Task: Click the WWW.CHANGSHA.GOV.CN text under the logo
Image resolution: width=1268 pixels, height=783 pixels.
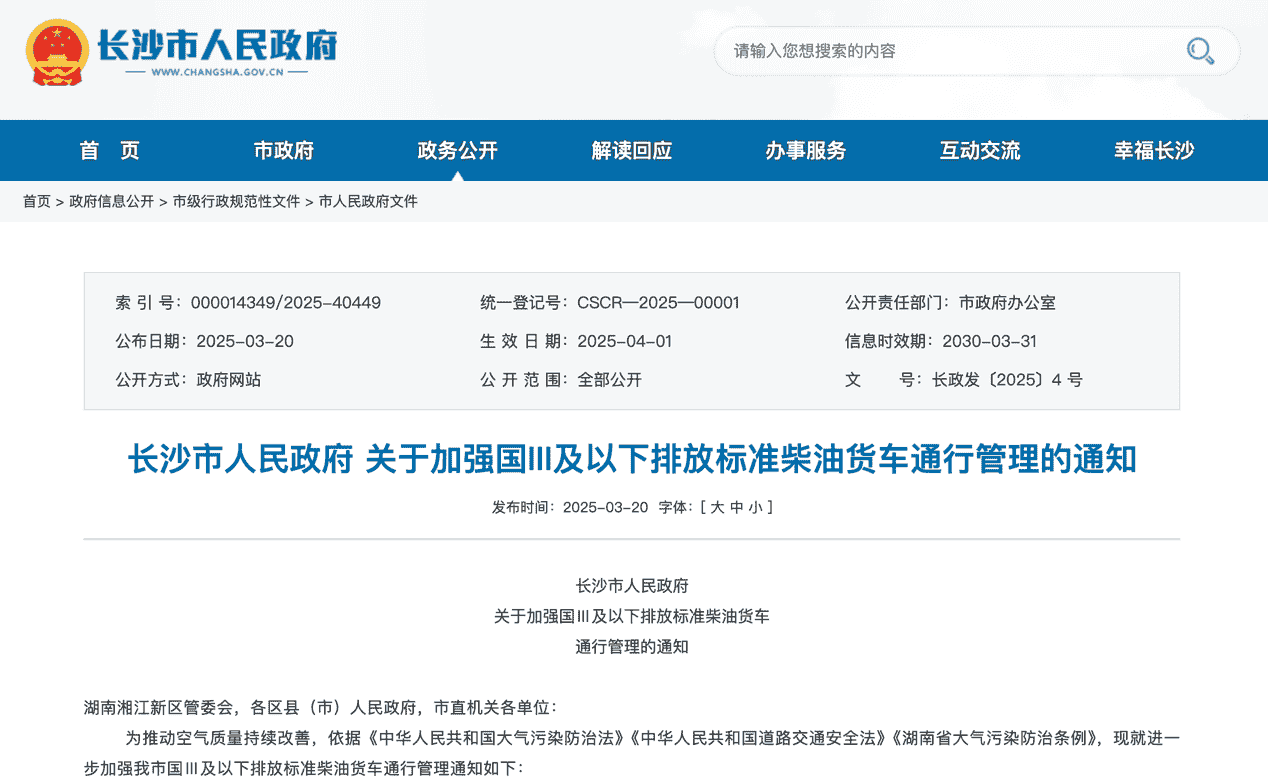Action: pos(217,73)
